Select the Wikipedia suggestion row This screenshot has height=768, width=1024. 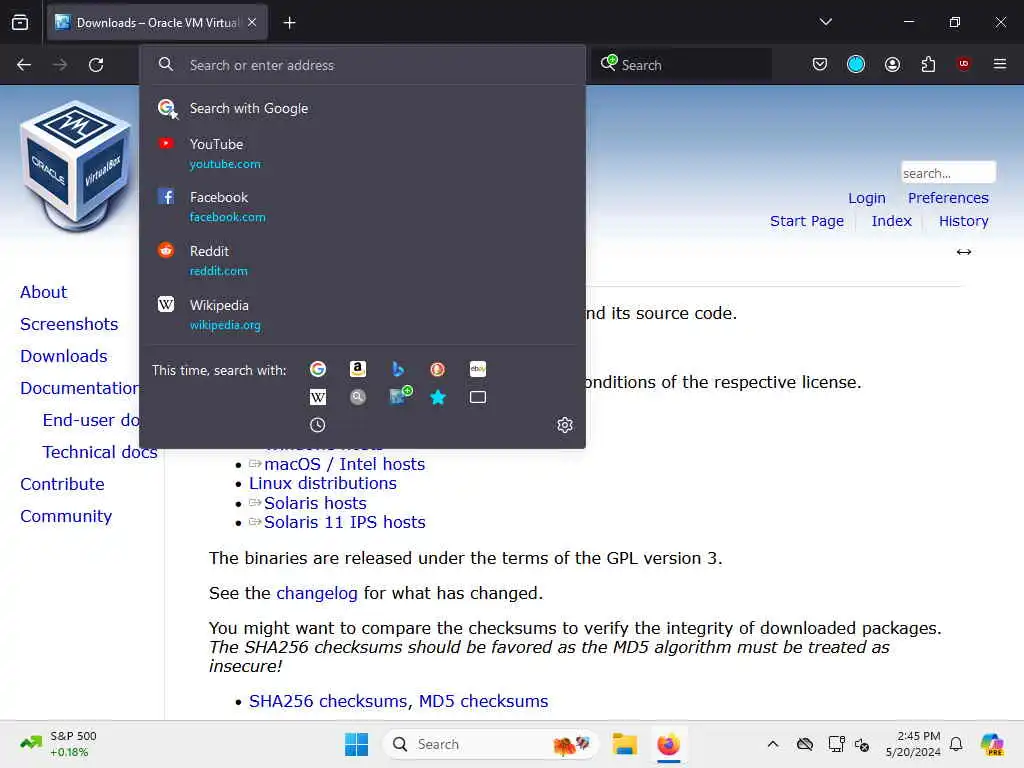pyautogui.click(x=362, y=315)
